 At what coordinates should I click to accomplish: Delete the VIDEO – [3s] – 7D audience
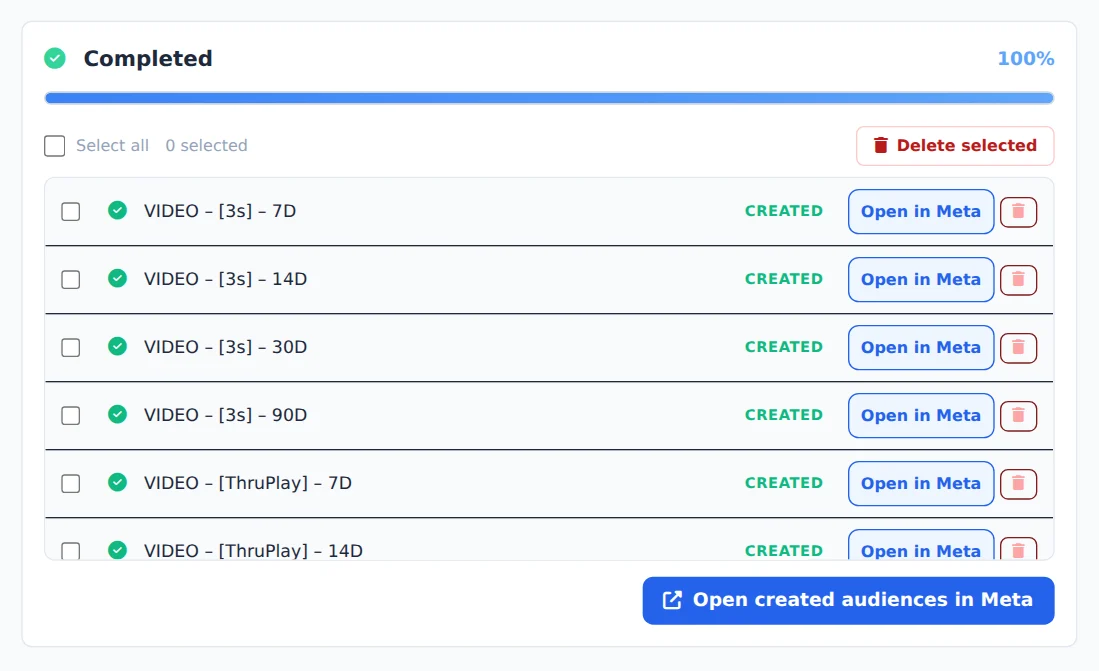click(1018, 212)
